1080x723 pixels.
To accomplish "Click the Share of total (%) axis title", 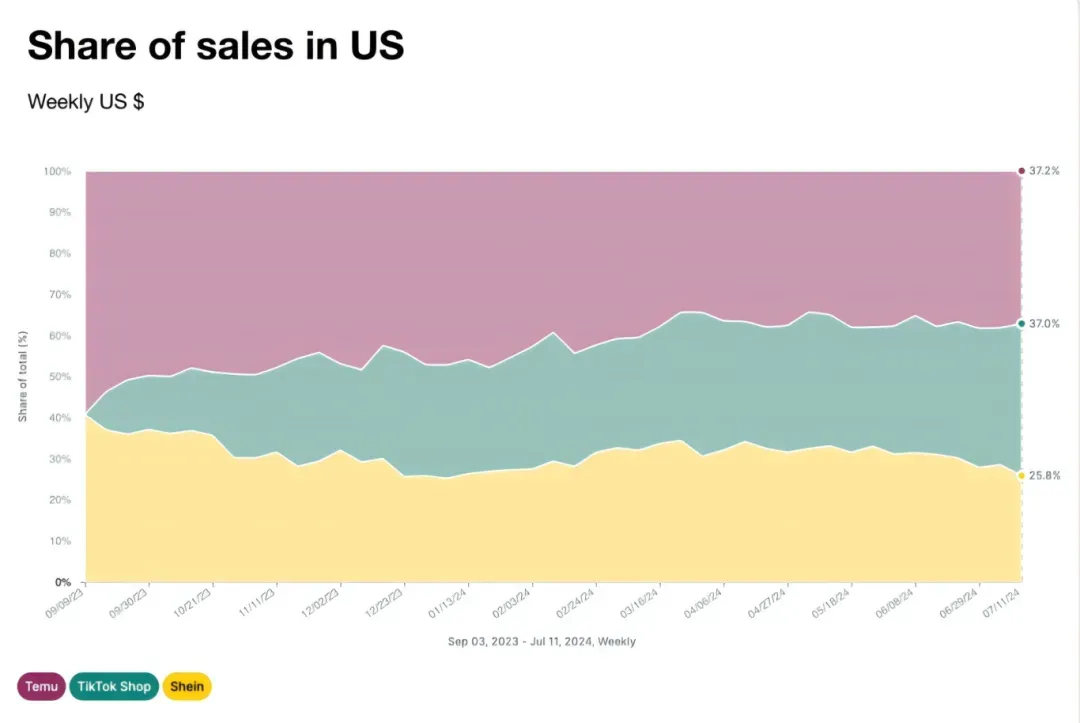I will 23,377.
